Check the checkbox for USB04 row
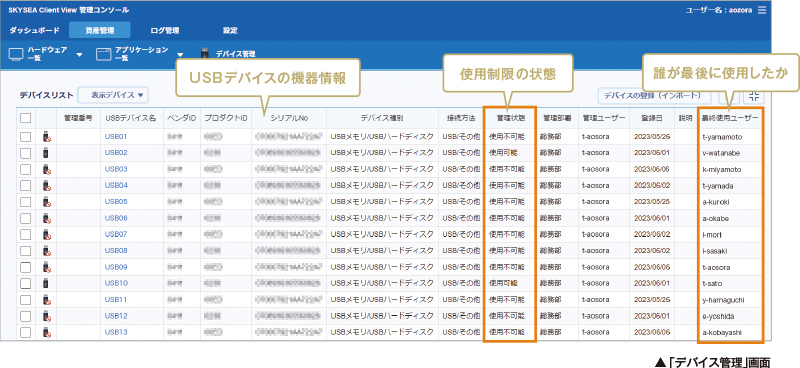The height and width of the screenshot is (368, 800). coord(26,186)
